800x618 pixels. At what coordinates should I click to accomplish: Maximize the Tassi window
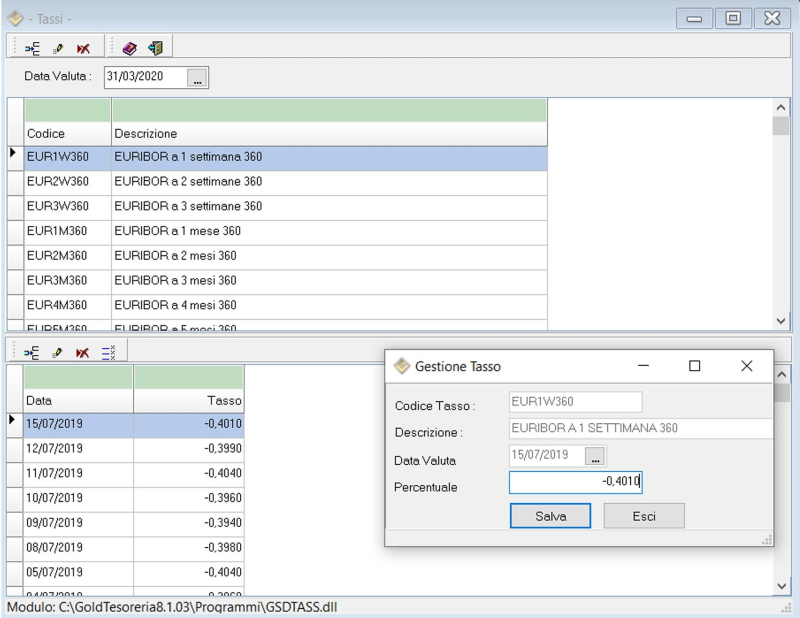(x=733, y=19)
